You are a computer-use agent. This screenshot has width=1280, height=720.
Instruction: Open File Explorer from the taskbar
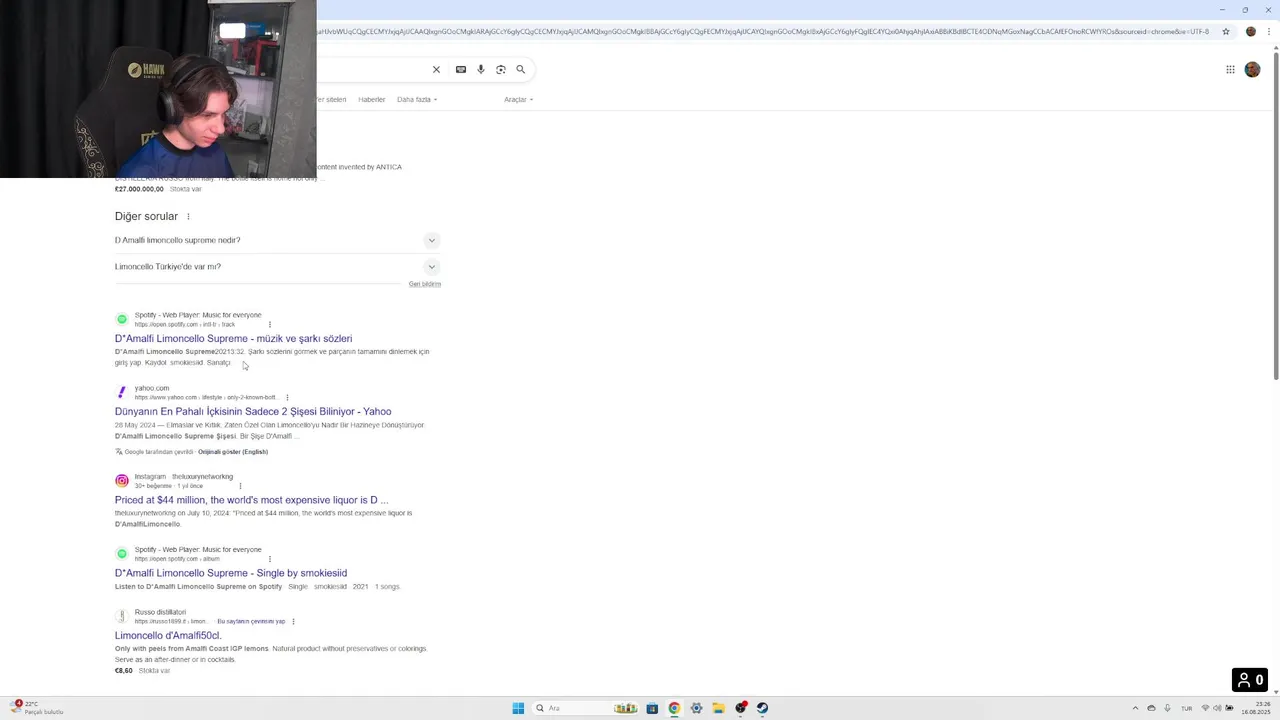(x=718, y=708)
